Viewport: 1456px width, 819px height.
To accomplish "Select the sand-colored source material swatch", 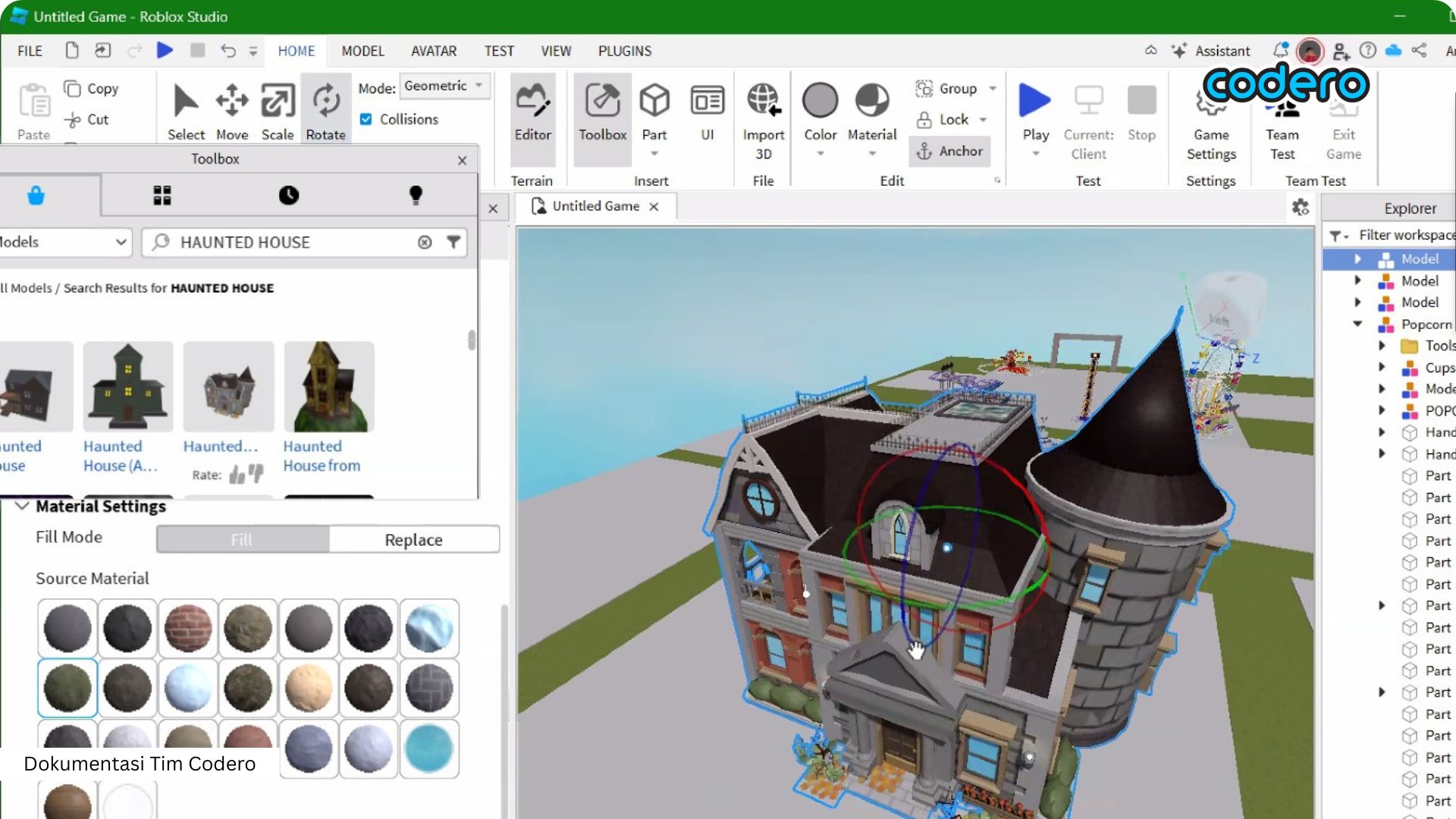I will (x=309, y=689).
